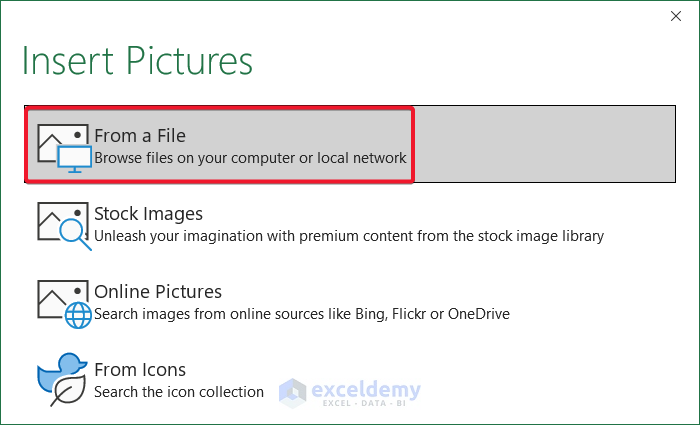Click 'Browse files on your computer' description
700x425 pixels.
click(250, 158)
